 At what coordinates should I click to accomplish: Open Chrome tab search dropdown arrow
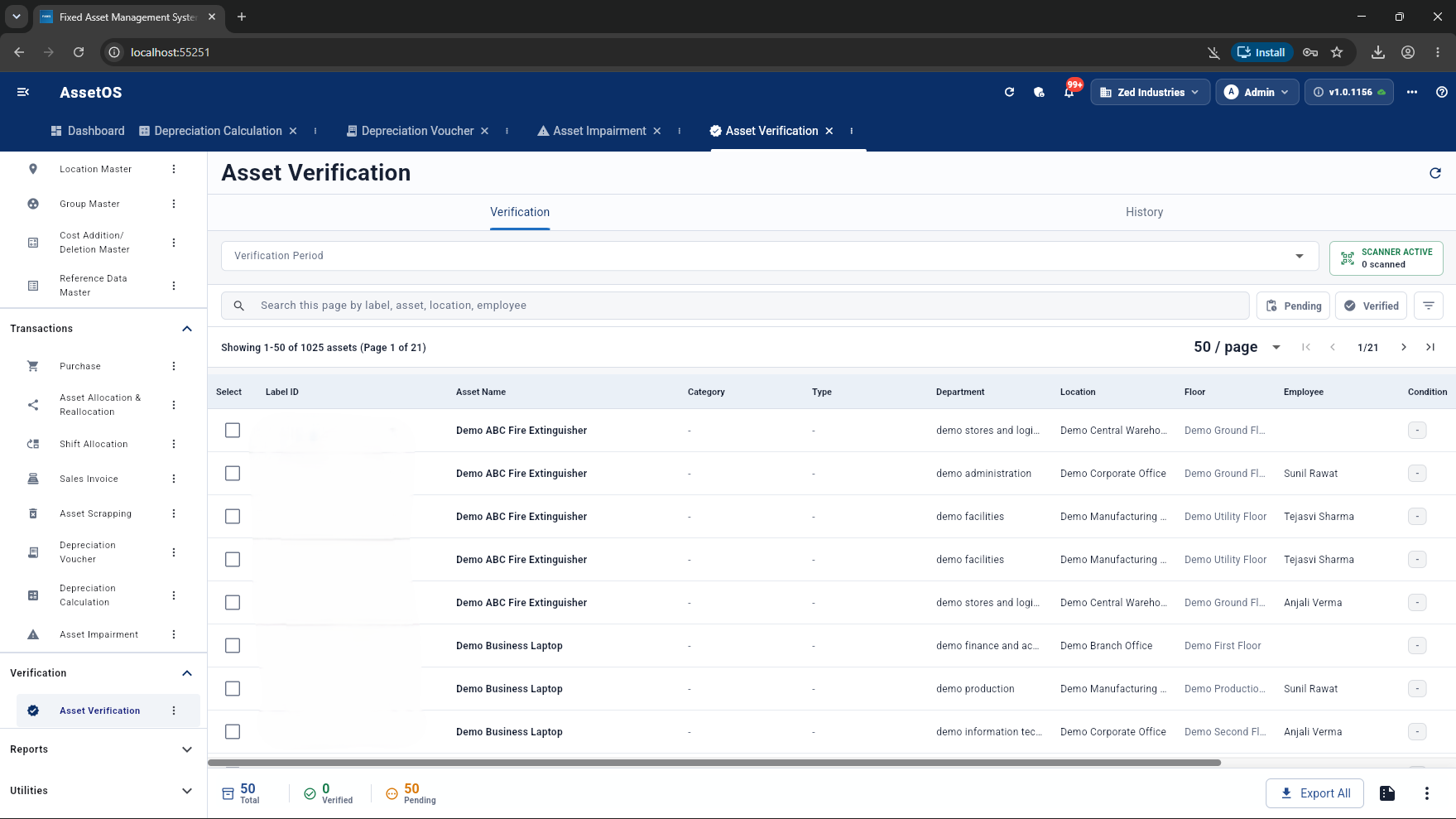17,17
